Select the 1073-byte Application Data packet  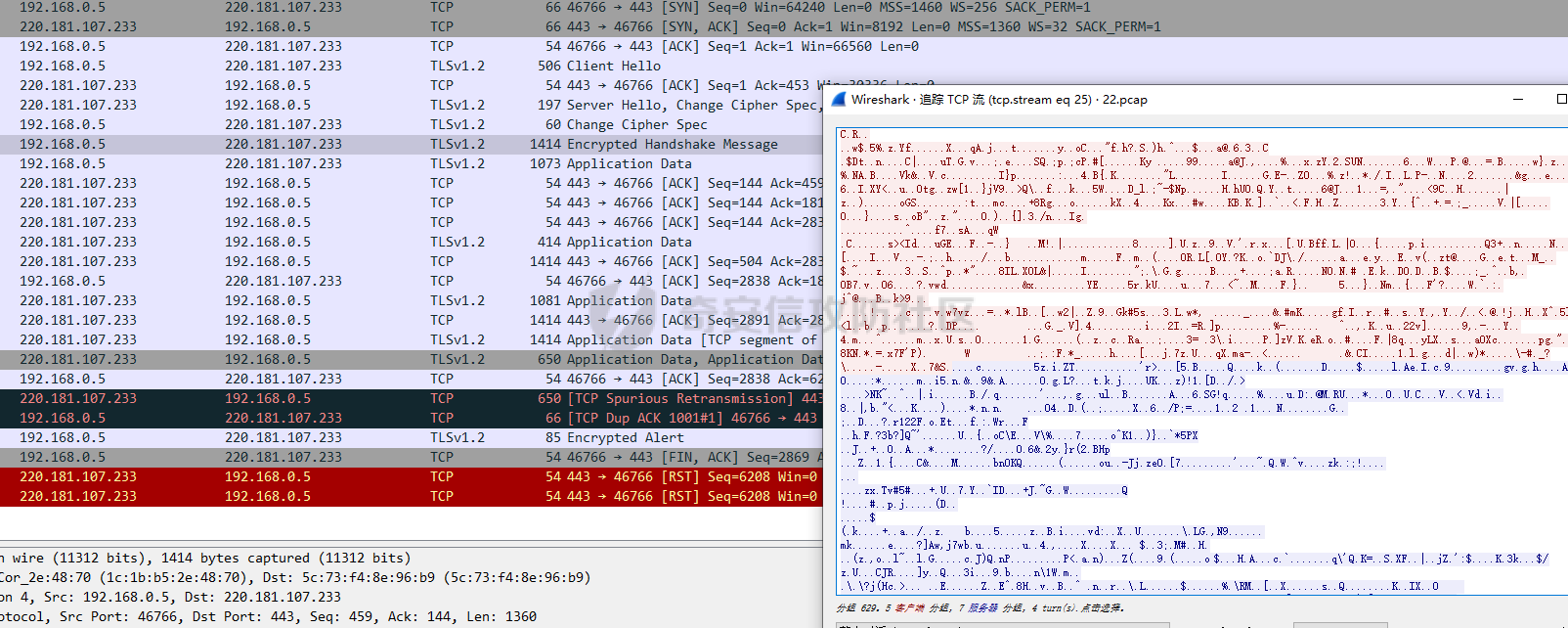(x=412, y=163)
